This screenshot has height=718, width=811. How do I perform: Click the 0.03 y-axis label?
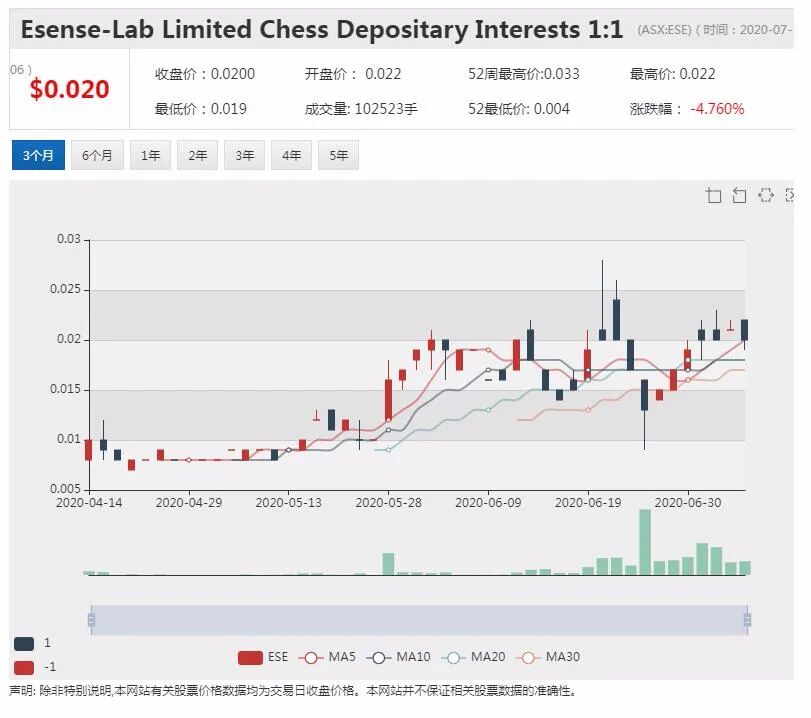[x=68, y=239]
